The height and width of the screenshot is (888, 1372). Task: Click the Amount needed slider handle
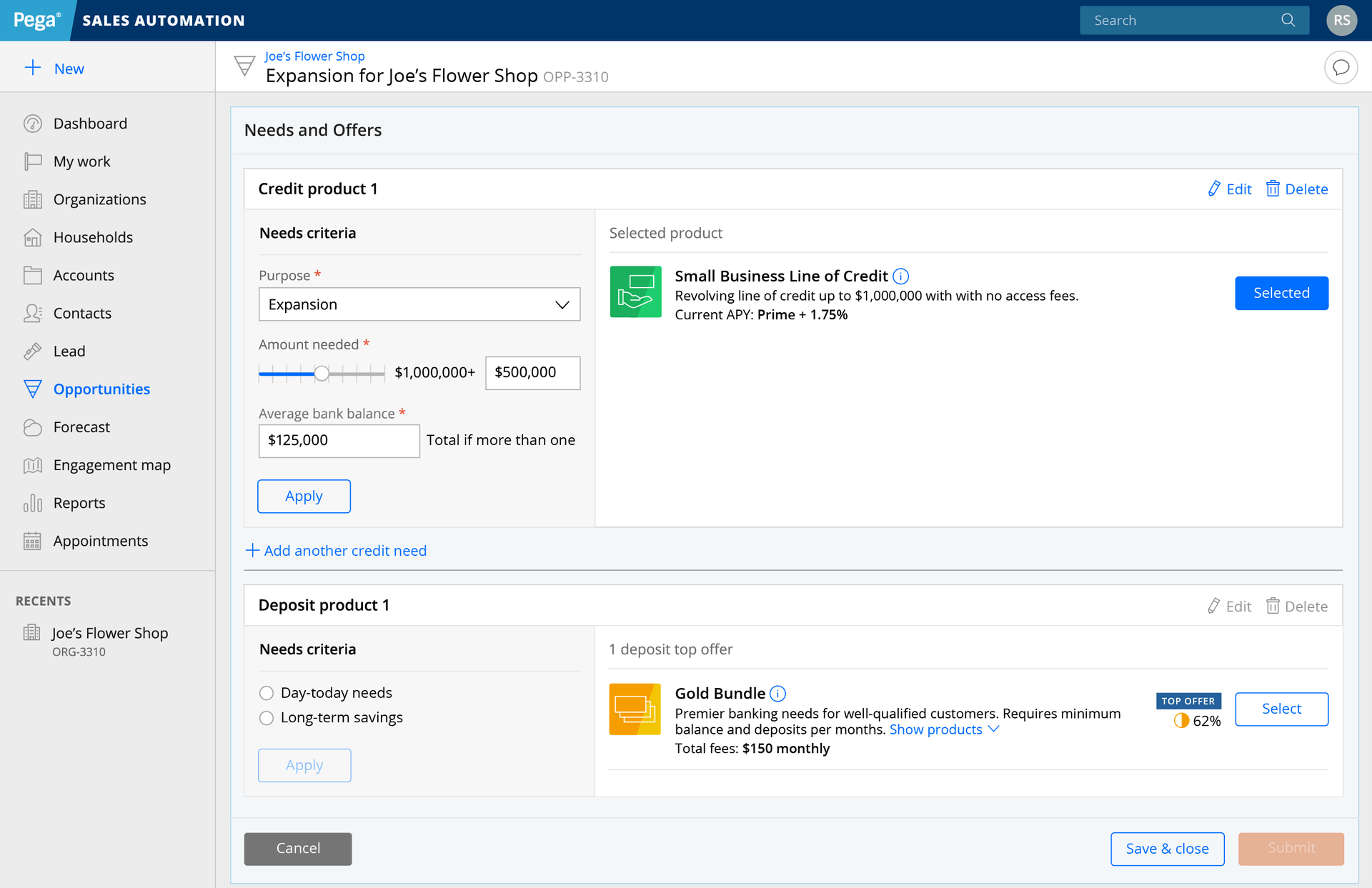322,373
